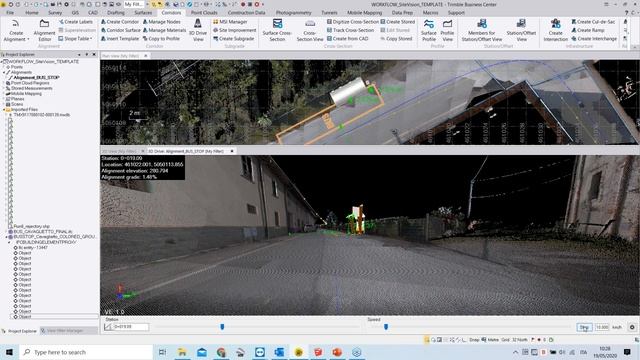Open the Create Alignment tool
Screen dimensions: 640x360
point(16,30)
